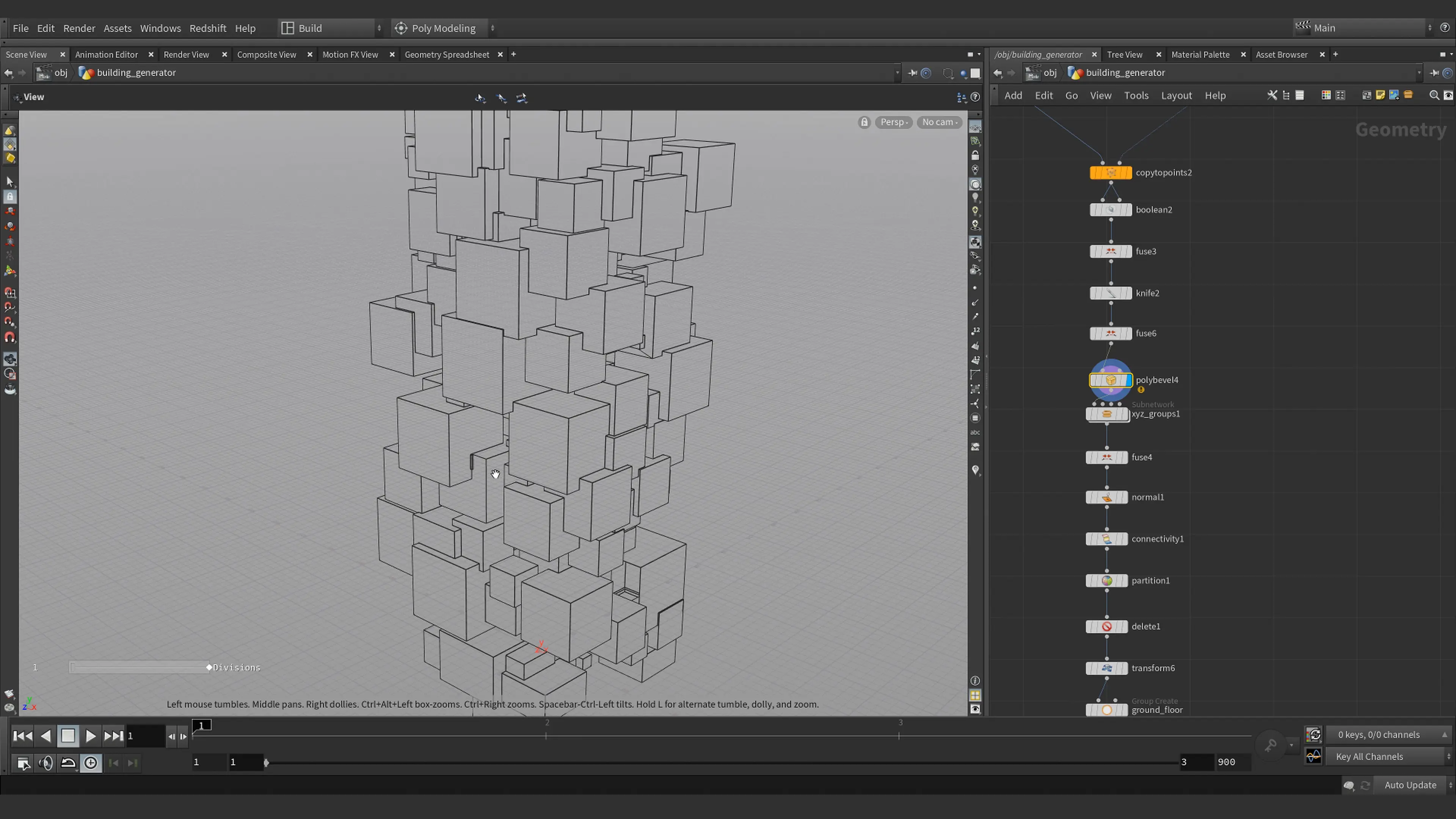The height and width of the screenshot is (819, 1456).
Task: Select the partition1 node
Action: pyautogui.click(x=1107, y=581)
